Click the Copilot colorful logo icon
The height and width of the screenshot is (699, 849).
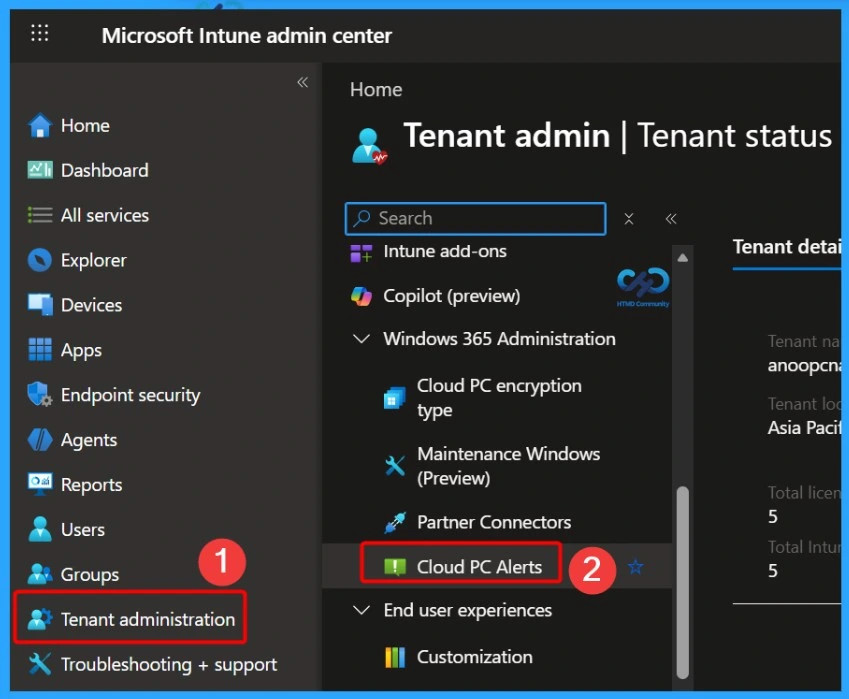point(361,296)
